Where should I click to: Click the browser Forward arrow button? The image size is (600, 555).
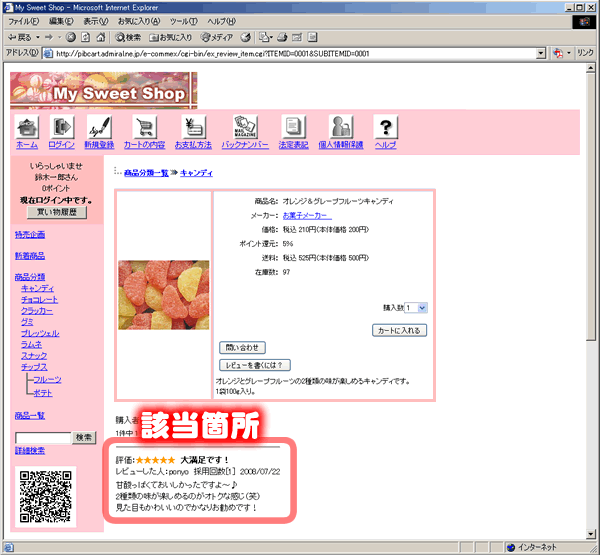click(49, 37)
